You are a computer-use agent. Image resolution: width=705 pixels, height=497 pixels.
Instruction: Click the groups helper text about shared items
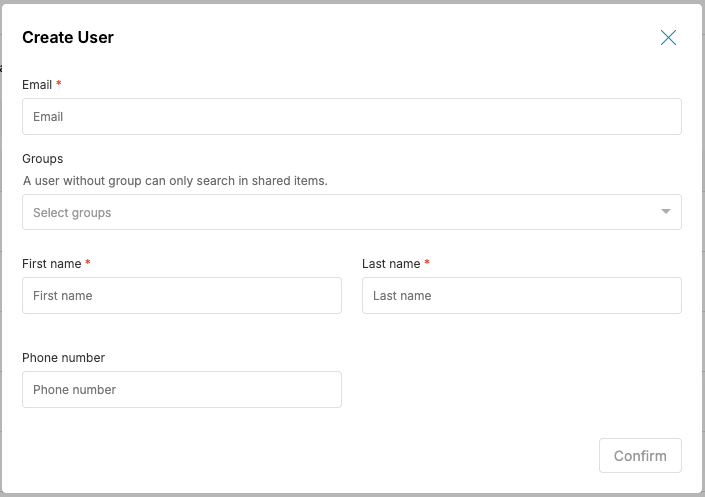[x=175, y=181]
